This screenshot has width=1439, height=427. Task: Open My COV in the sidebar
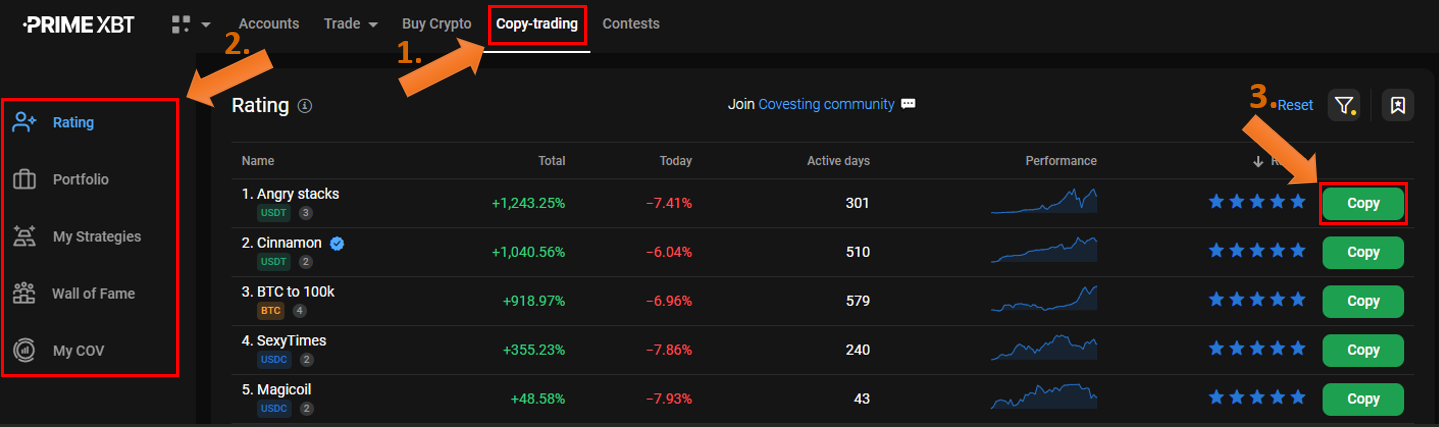point(78,351)
